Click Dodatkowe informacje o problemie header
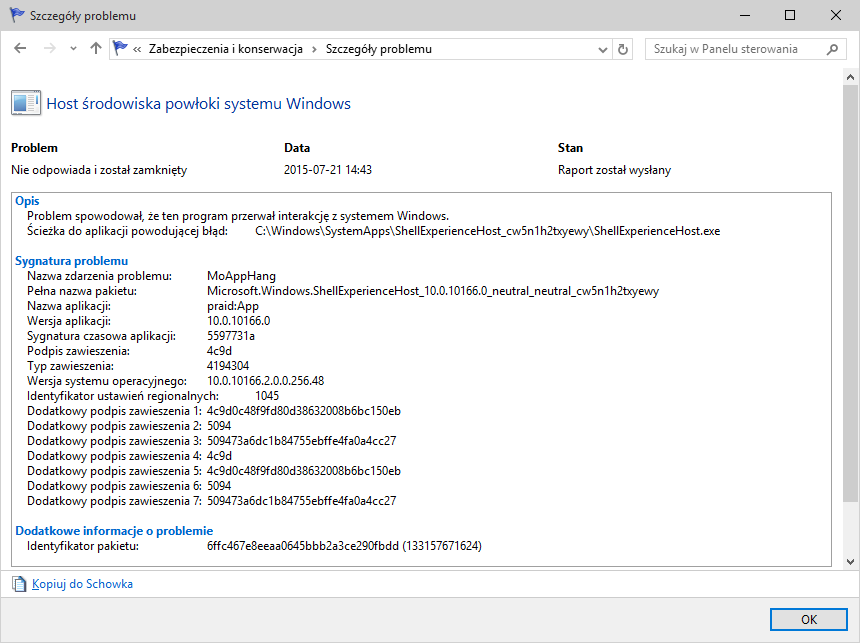The height and width of the screenshot is (643, 860). tap(114, 531)
